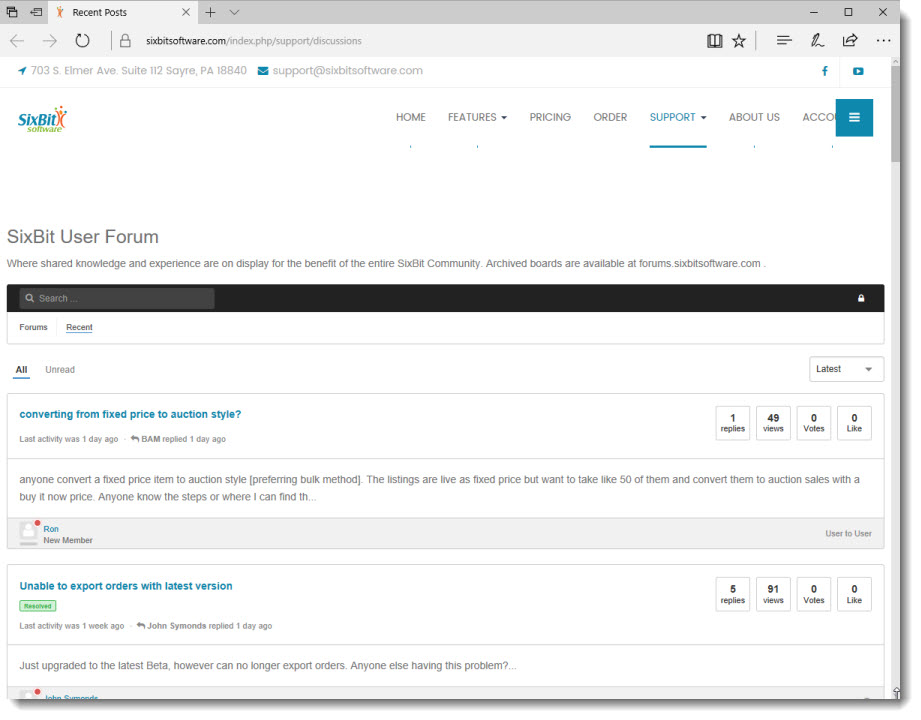Go back to the previous browser page
This screenshot has width=921, height=720.
17,41
